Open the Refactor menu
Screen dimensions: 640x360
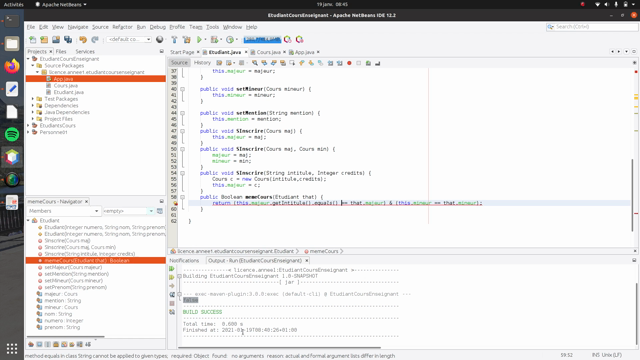pyautogui.click(x=122, y=27)
